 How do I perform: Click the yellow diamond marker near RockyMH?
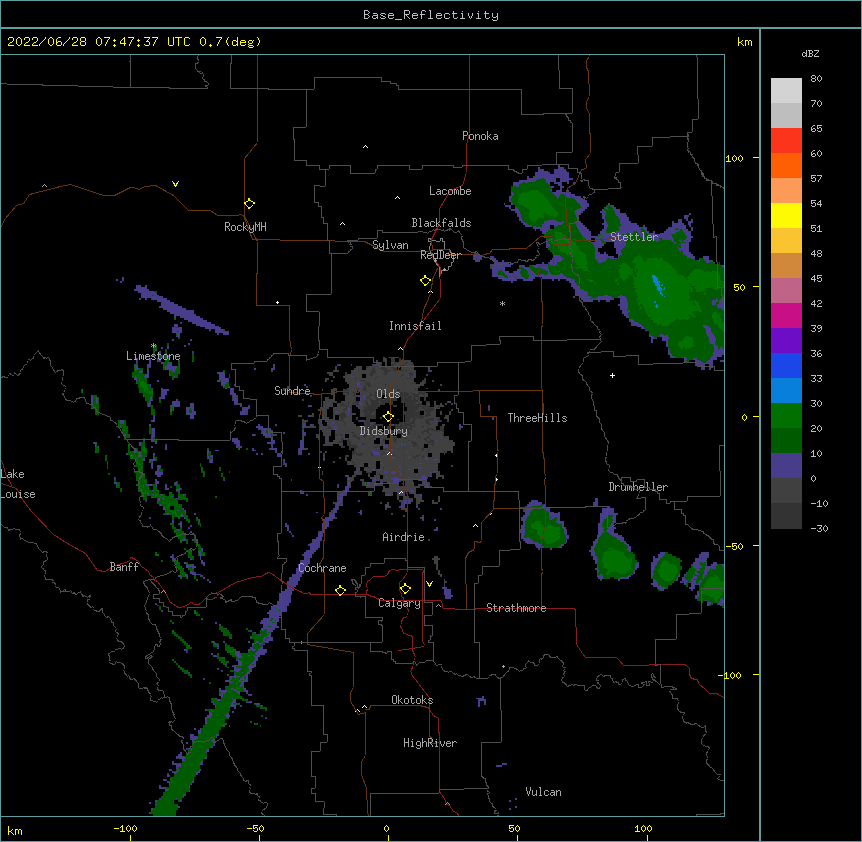(249, 204)
